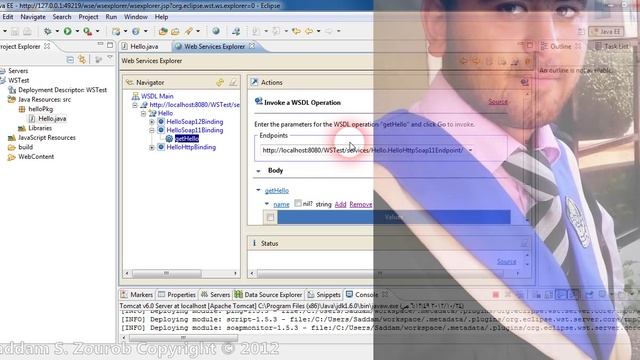The image size is (640, 360).
Task: Expand the HelloSoap12Binding node
Action: (152, 122)
